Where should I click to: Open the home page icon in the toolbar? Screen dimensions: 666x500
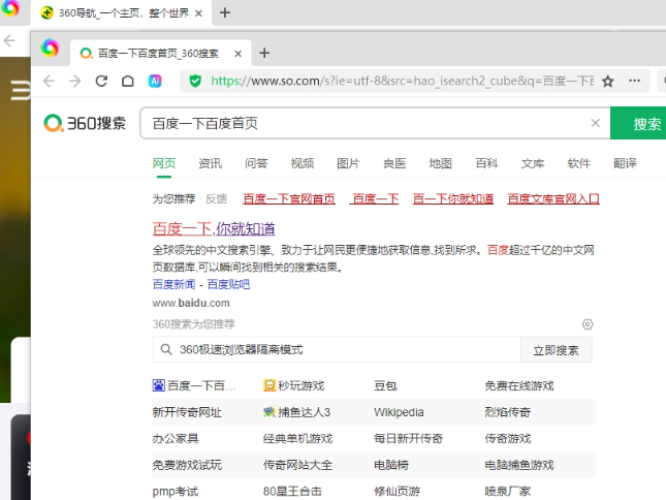pos(128,81)
